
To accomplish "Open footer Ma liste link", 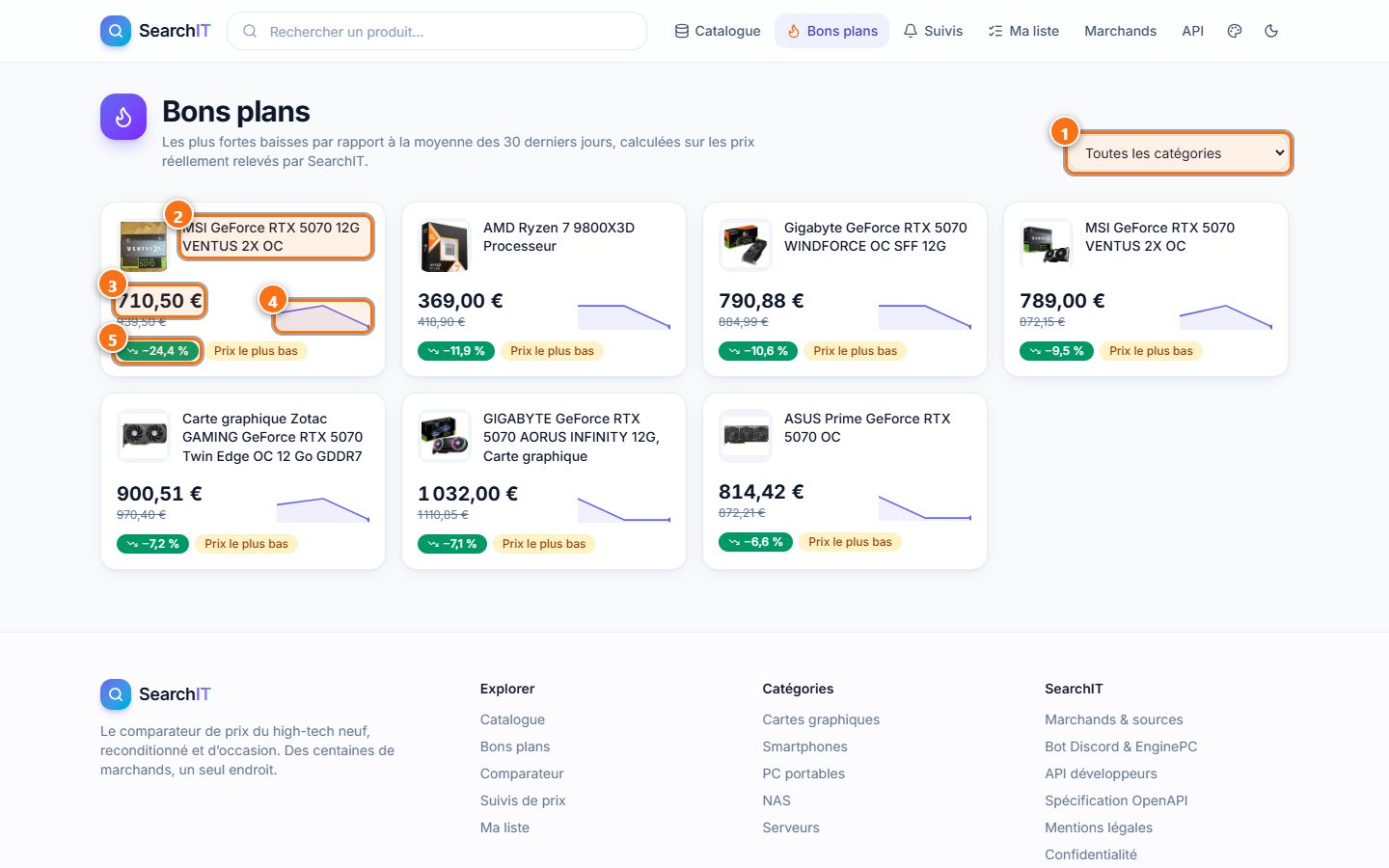I will tap(504, 827).
